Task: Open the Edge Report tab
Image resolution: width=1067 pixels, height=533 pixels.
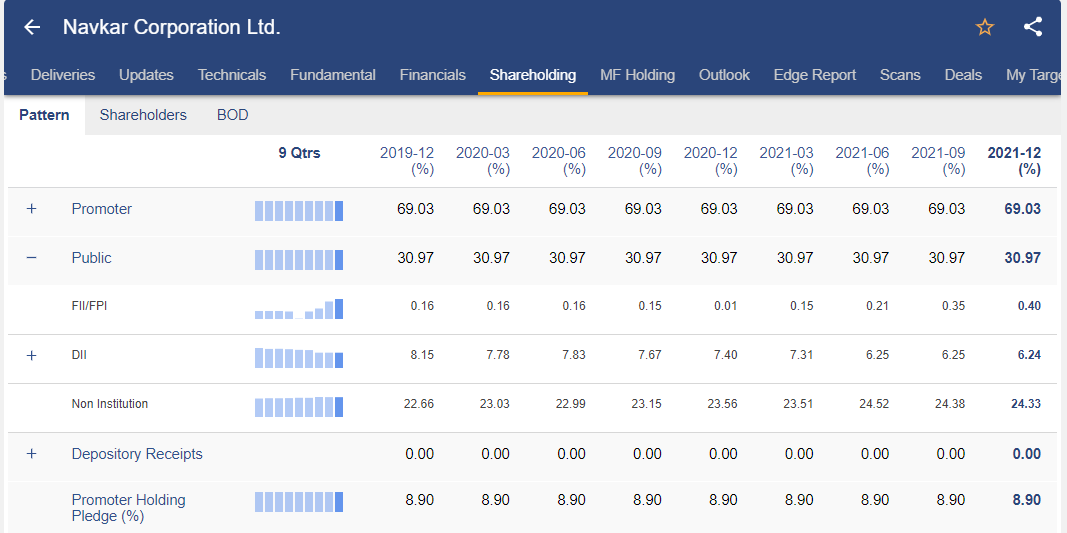Action: coord(815,75)
